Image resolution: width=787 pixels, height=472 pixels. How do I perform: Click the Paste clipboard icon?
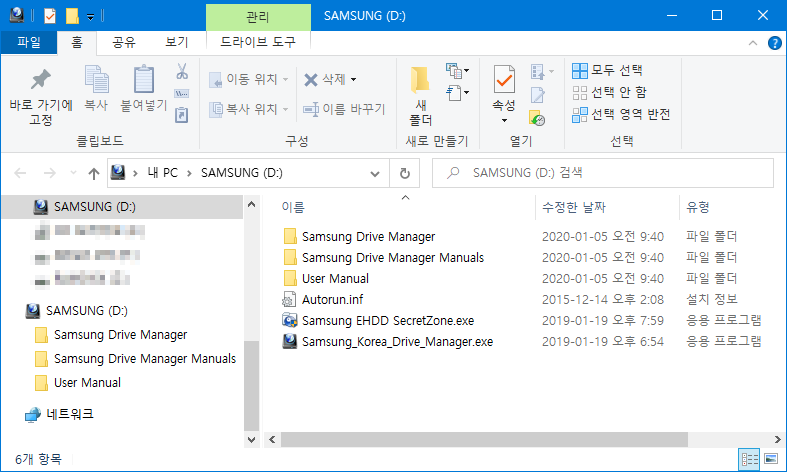pos(144,79)
